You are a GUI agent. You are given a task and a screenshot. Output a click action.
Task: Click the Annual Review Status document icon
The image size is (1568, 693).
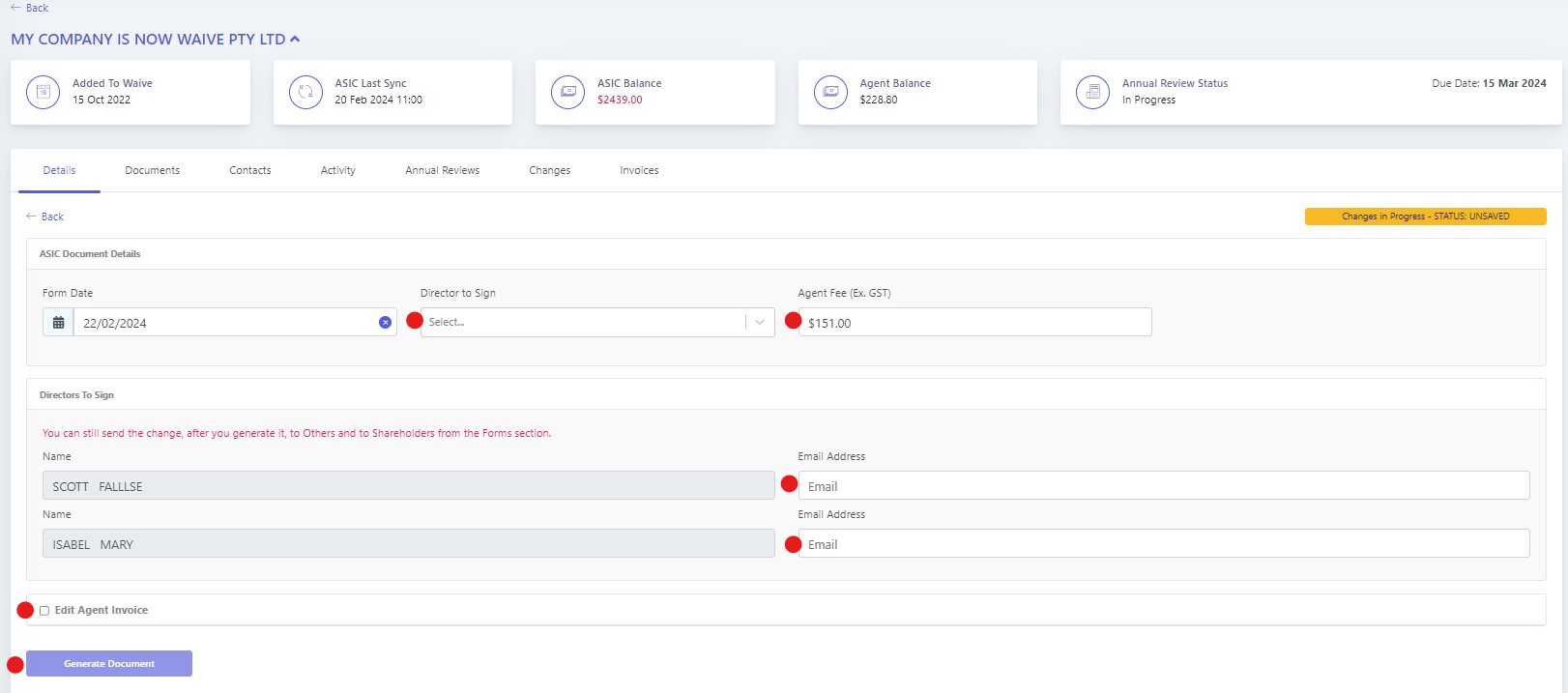point(1092,92)
